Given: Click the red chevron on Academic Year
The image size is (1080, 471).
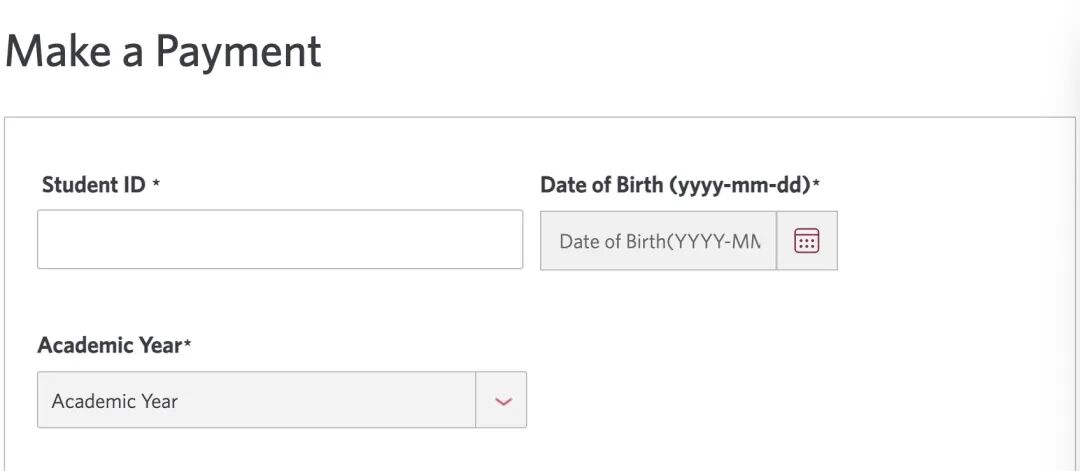Looking at the screenshot, I should coord(503,401).
